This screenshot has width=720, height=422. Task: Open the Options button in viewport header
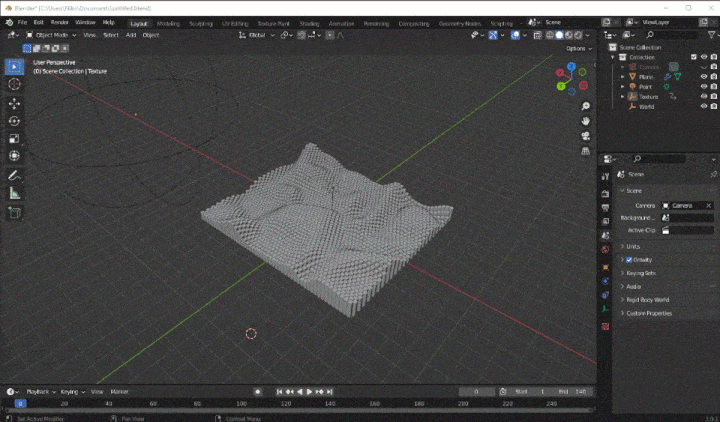[578, 48]
